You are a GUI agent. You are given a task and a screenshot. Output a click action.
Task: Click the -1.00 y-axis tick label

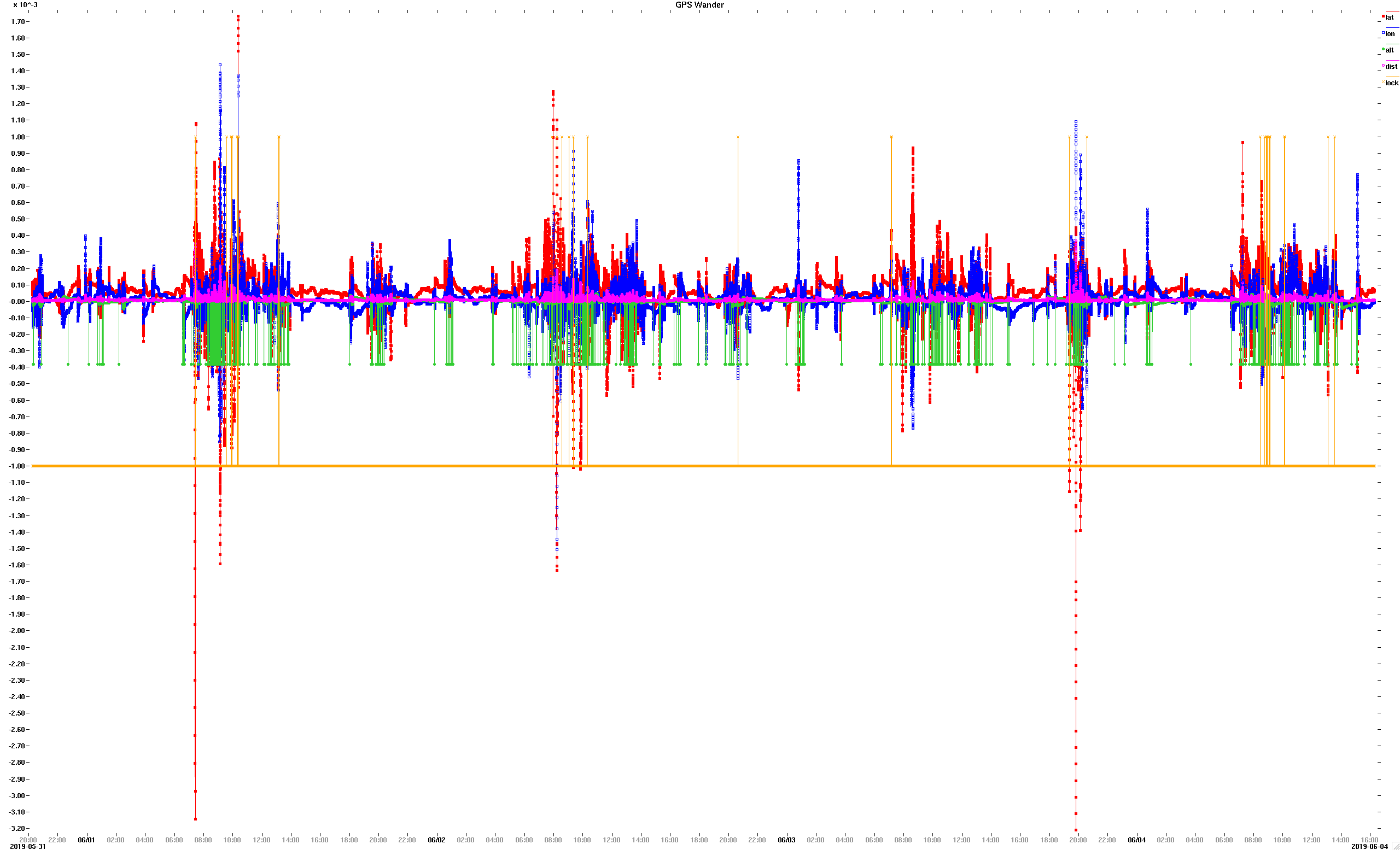tap(16, 466)
